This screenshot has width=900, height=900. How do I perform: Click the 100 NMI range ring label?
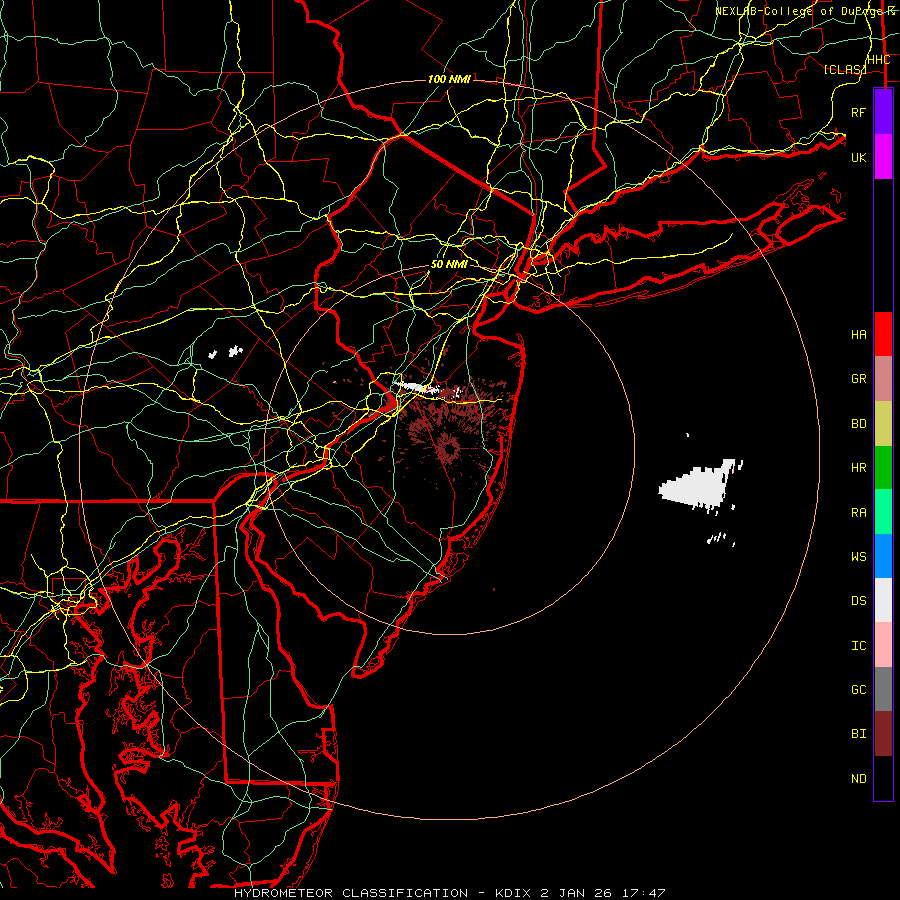449,79
